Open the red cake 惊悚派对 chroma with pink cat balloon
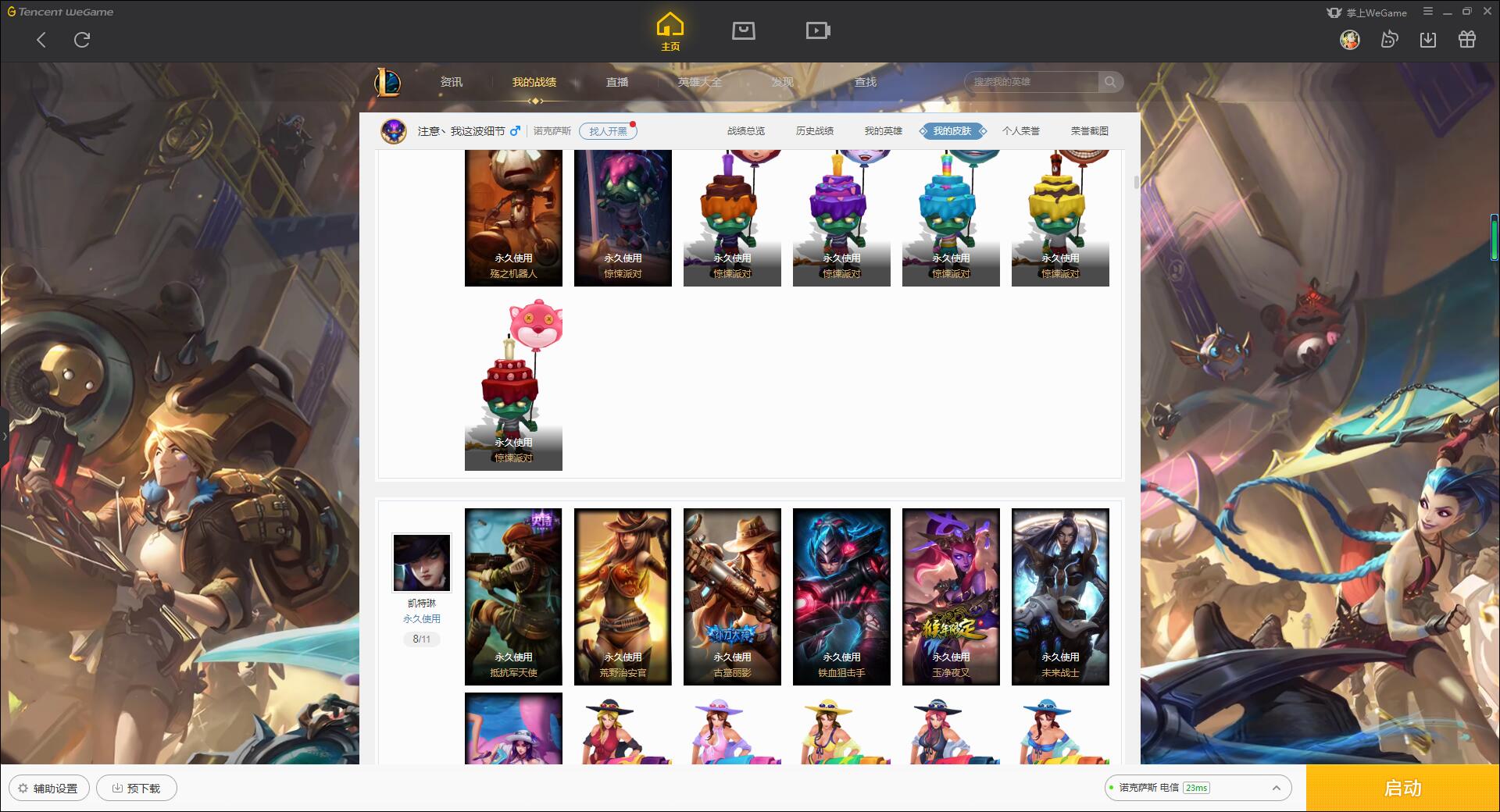The image size is (1500, 812). [513, 383]
